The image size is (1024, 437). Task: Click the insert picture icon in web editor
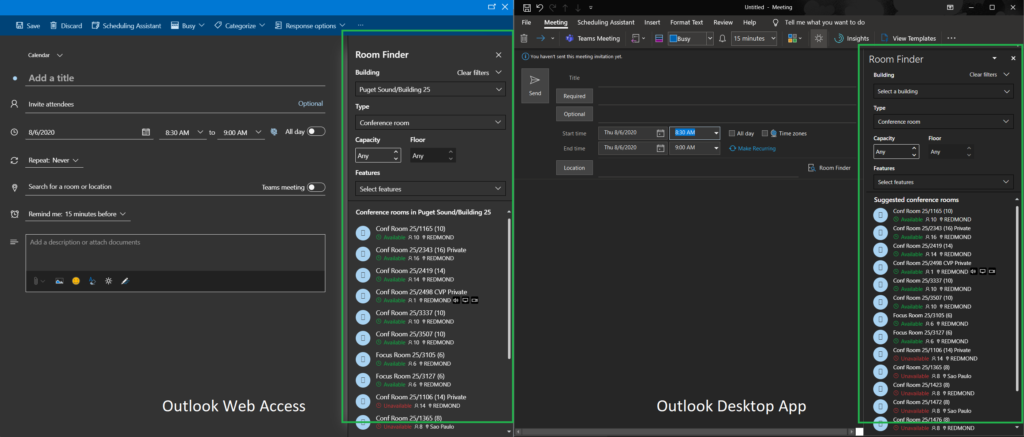[59, 281]
